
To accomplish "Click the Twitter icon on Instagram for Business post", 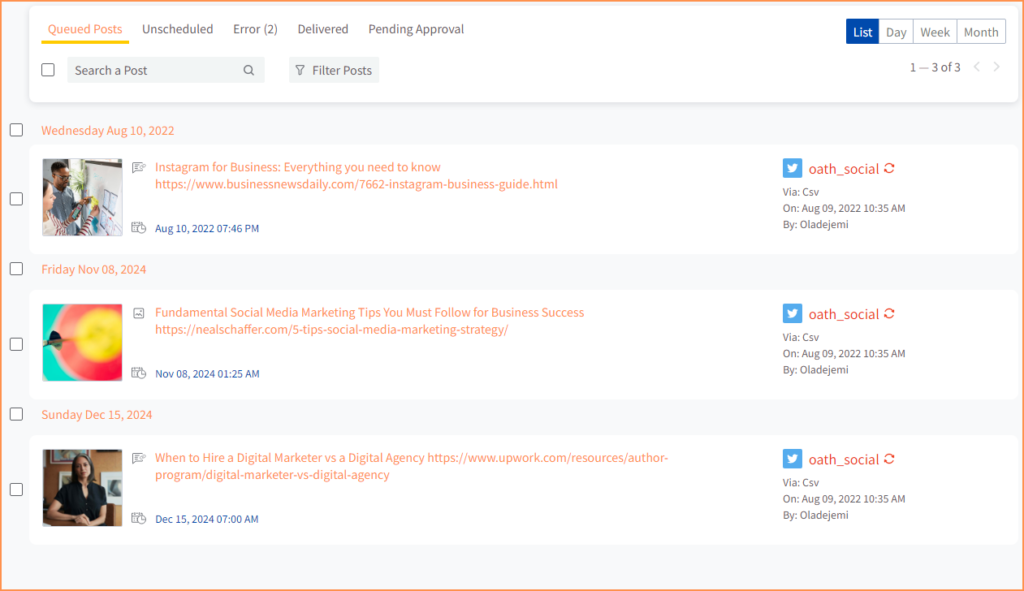I will pyautogui.click(x=792, y=168).
